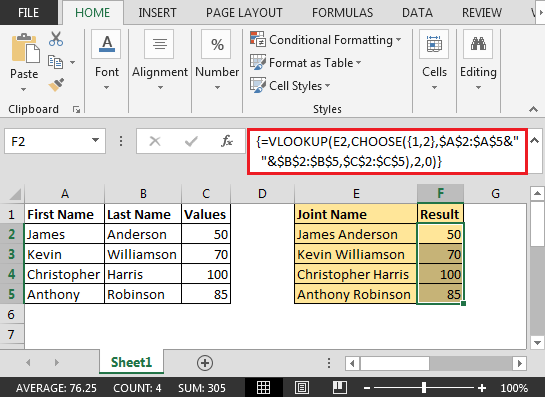Click the Conditional Formatting icon
Viewport: 545px width, 397px height.
click(x=258, y=39)
